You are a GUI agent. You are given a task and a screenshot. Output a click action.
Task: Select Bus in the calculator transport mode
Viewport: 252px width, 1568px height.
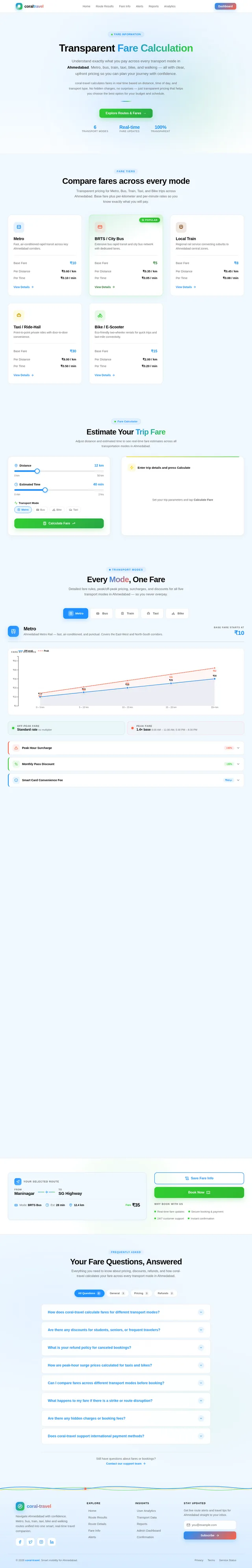tap(40, 509)
